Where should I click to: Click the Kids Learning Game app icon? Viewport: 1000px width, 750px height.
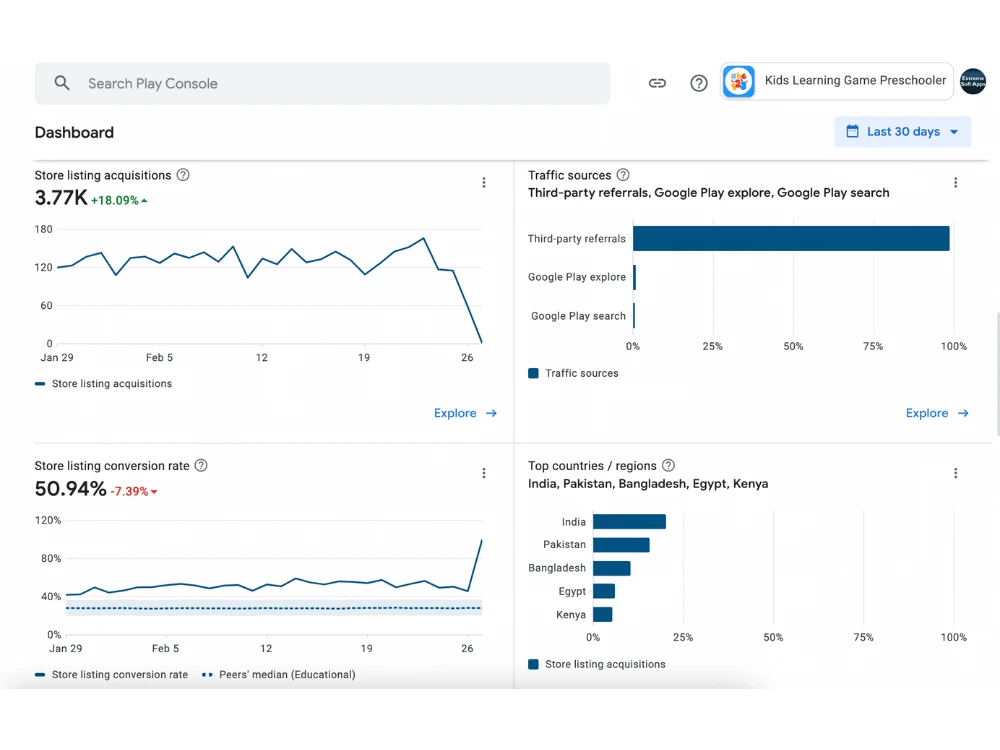(739, 82)
